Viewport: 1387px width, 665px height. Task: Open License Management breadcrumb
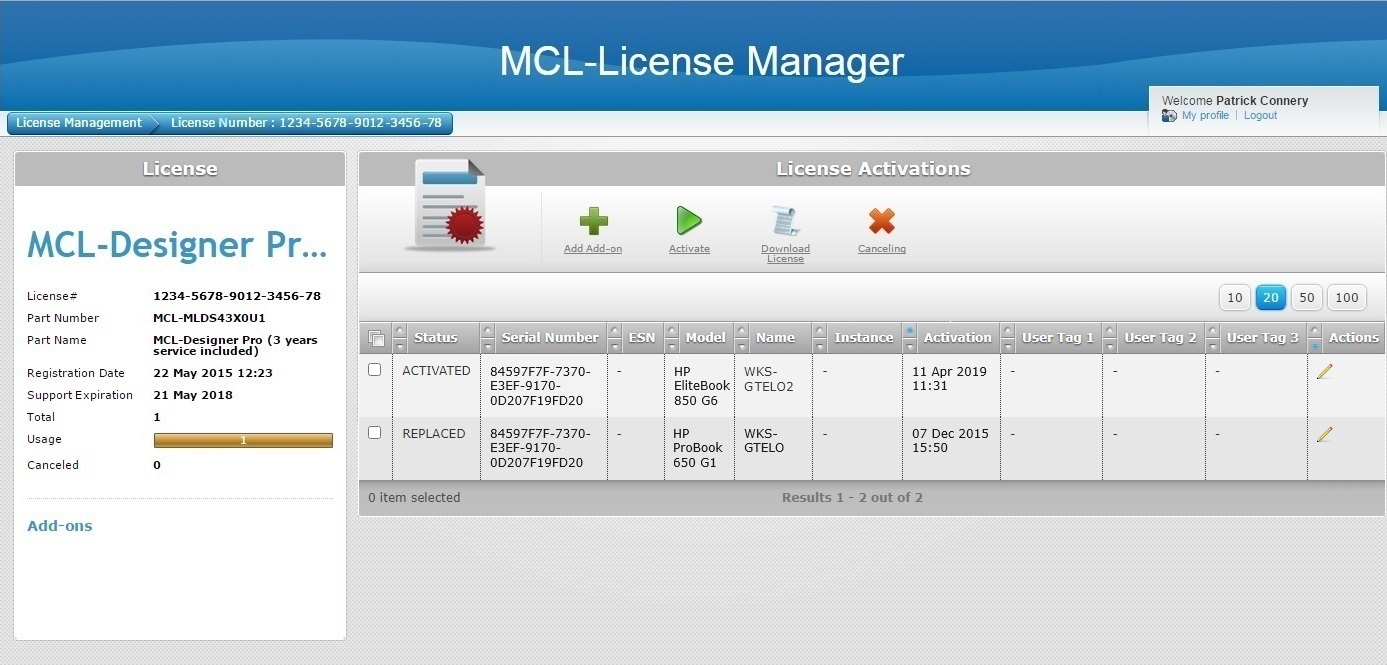click(x=79, y=123)
